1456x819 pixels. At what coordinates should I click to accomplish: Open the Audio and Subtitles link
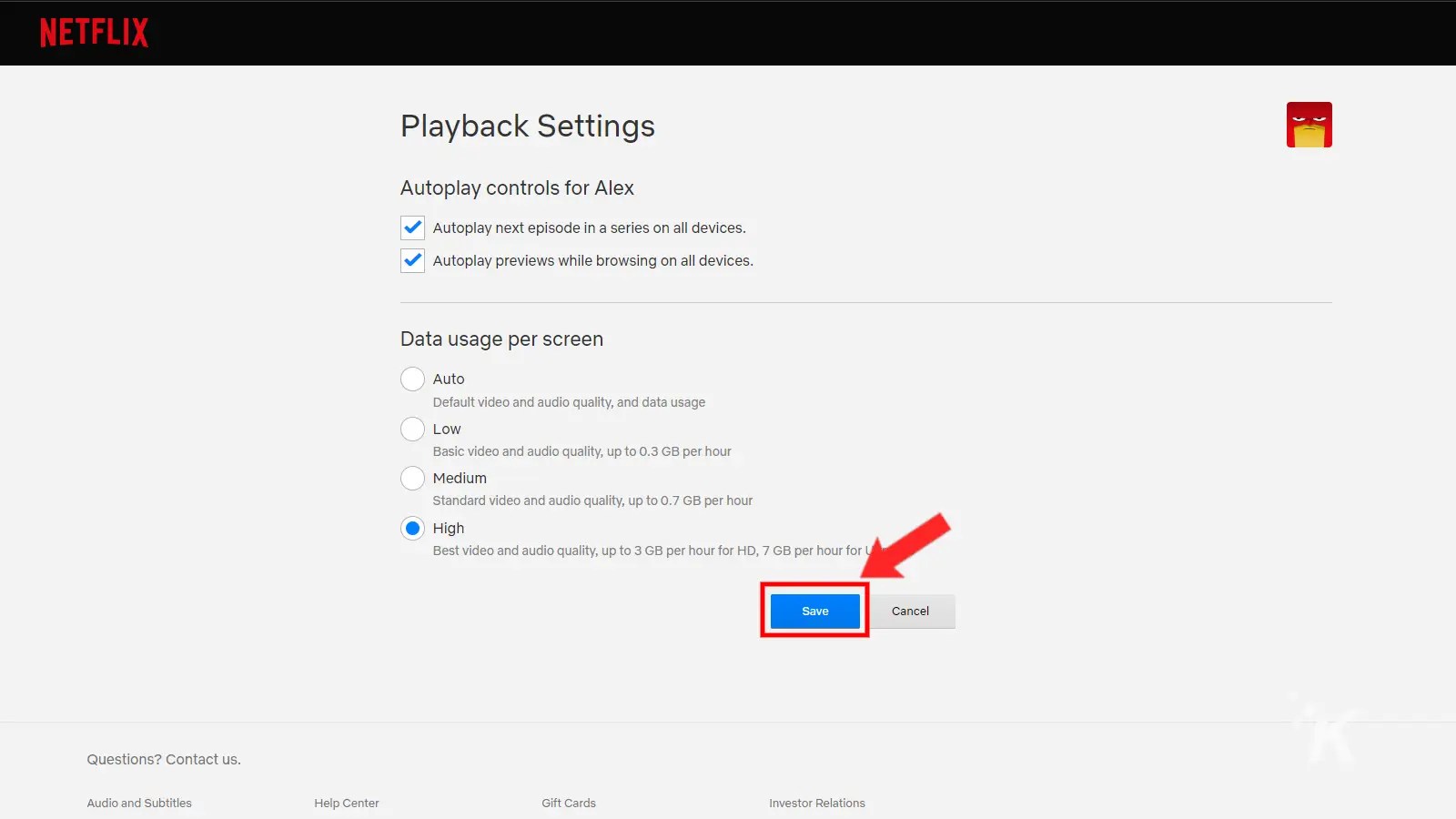point(138,803)
